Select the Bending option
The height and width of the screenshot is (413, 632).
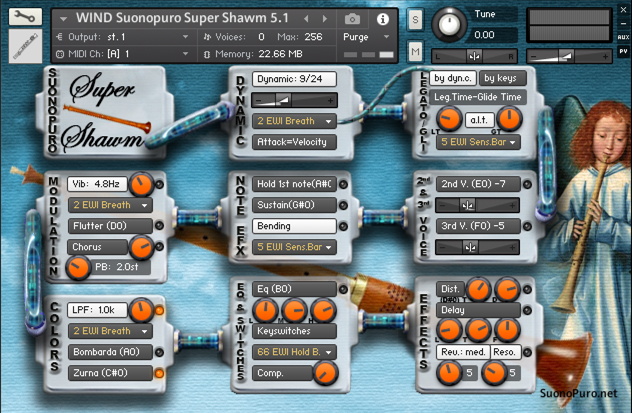(x=294, y=226)
